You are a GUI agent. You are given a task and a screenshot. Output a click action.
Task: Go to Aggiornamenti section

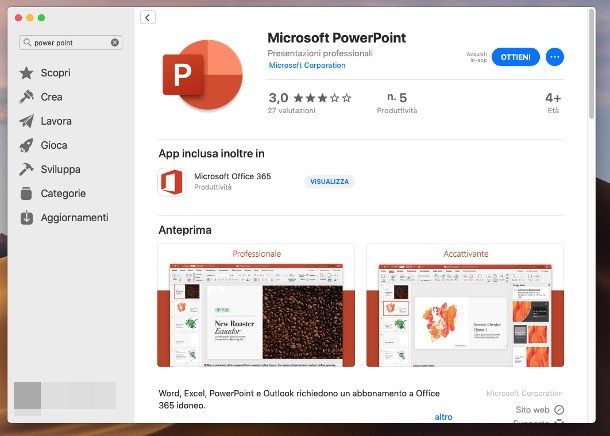click(75, 217)
